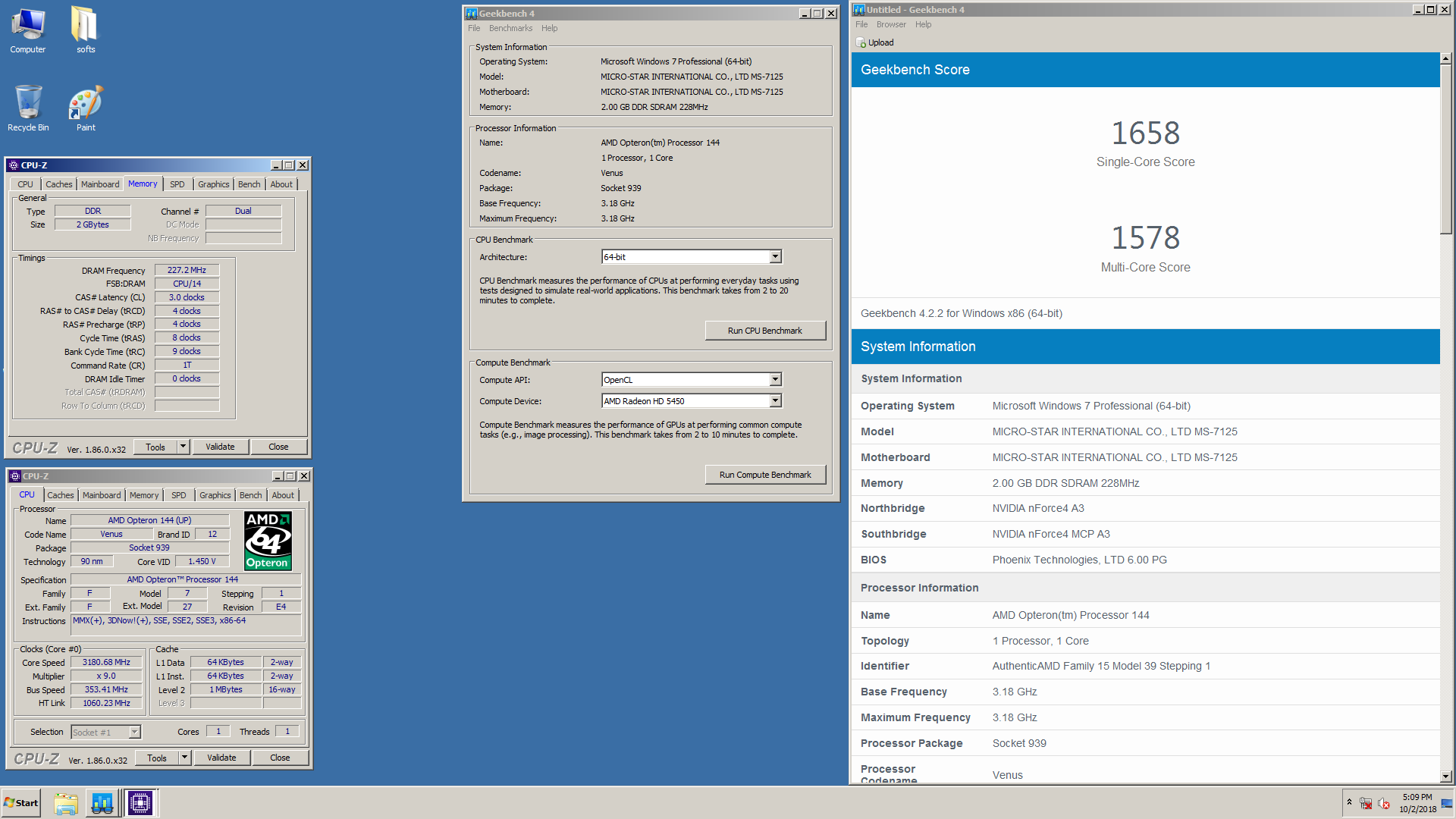Screen dimensions: 1456x819
Task: Click the Bus Speed 353.41 MHz field
Action: pos(106,689)
